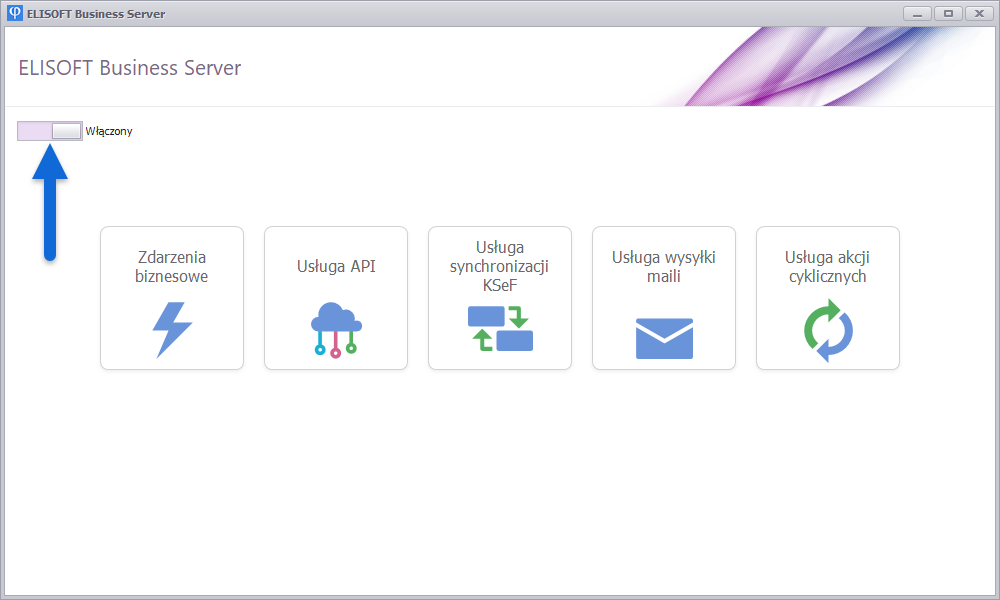1000x600 pixels.
Task: Click the ELISOFT Business Server header title
Action: point(130,68)
